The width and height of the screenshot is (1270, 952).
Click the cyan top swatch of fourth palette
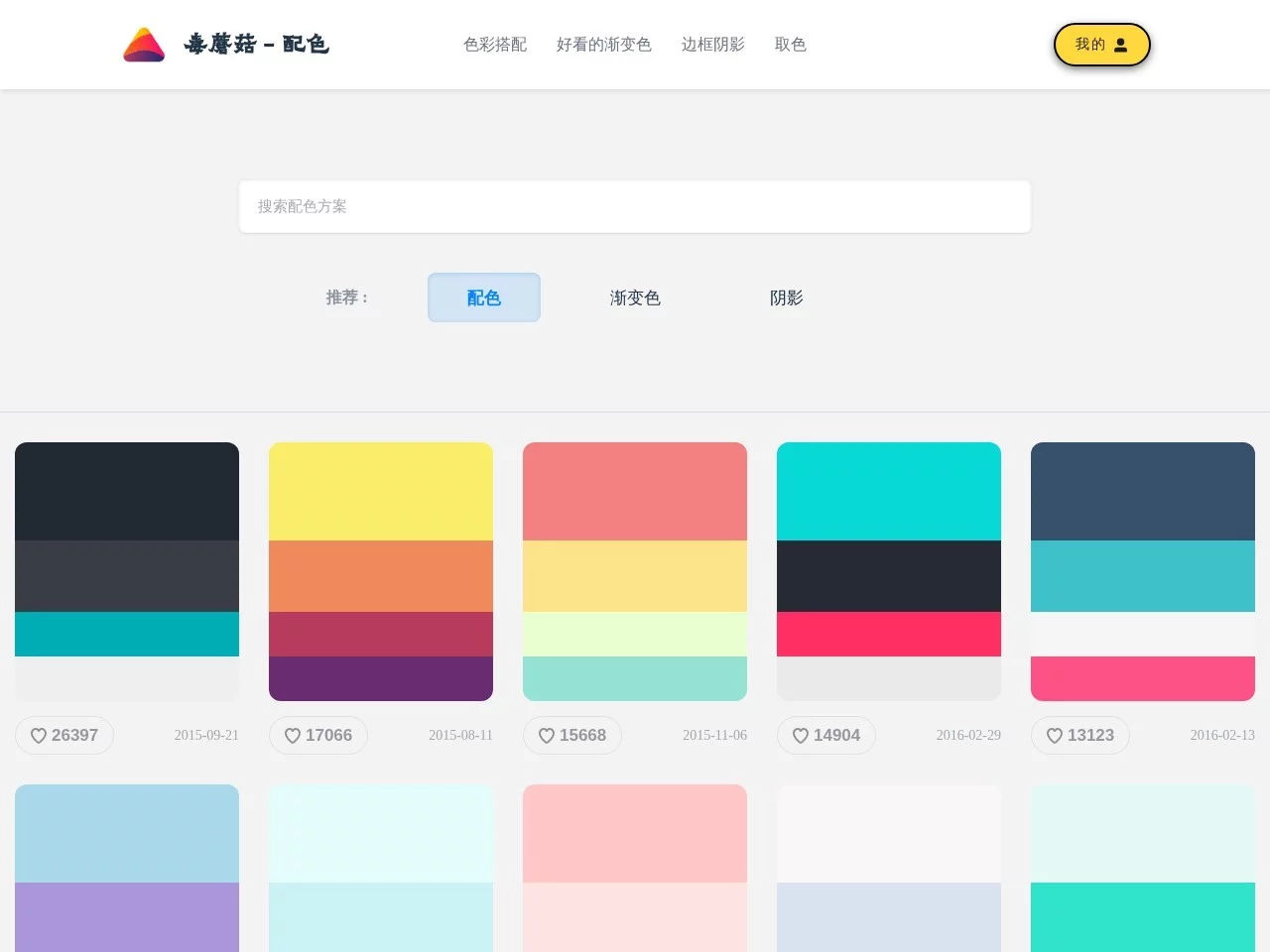(889, 491)
